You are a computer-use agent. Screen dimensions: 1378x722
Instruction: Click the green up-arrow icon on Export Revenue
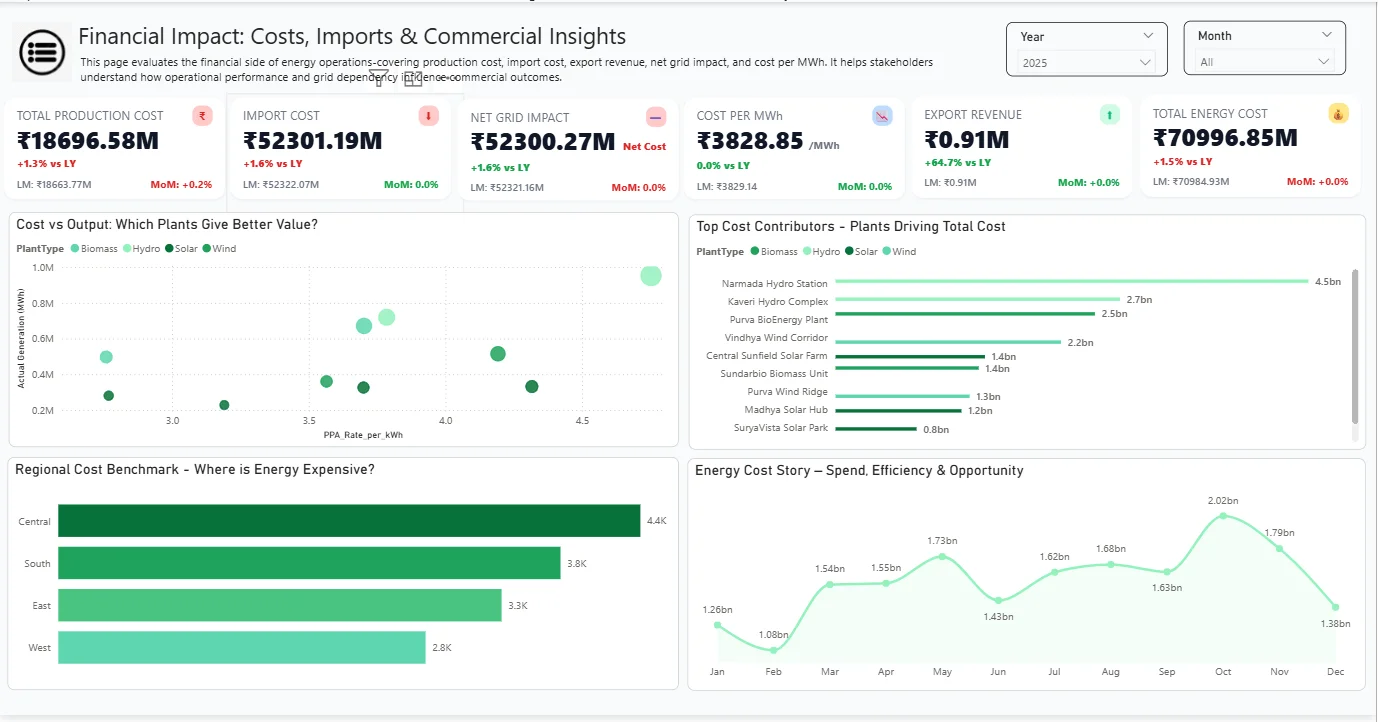(1109, 115)
